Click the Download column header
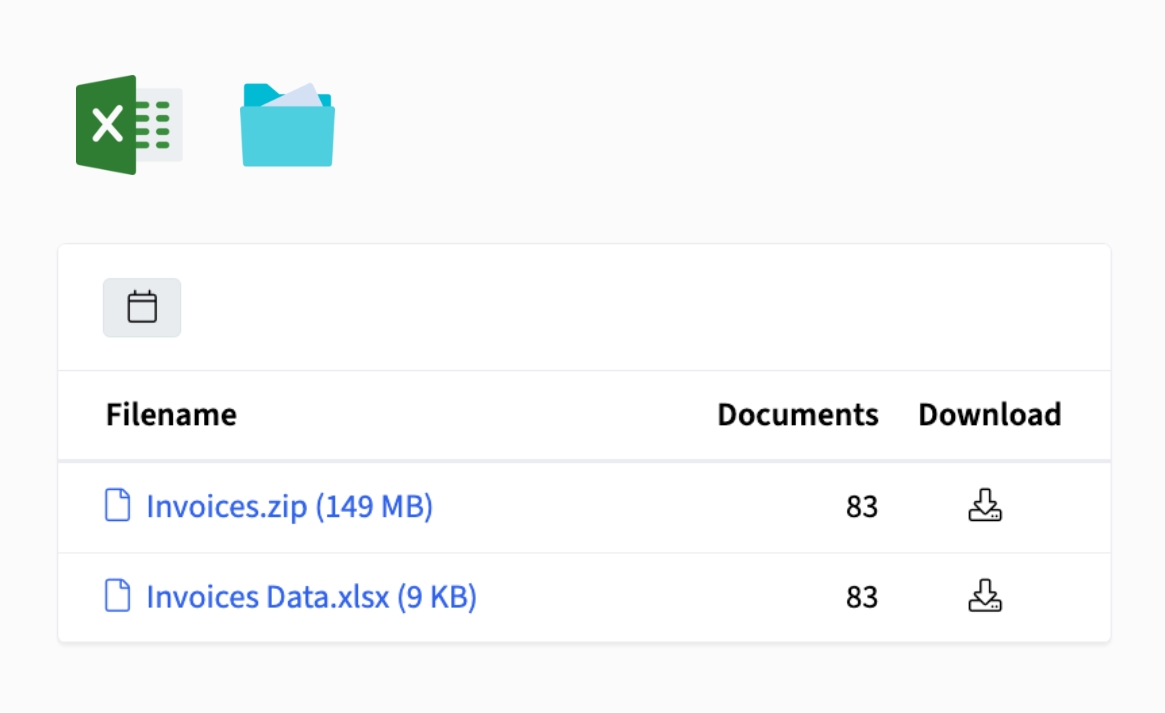1165x713 pixels. (x=989, y=415)
